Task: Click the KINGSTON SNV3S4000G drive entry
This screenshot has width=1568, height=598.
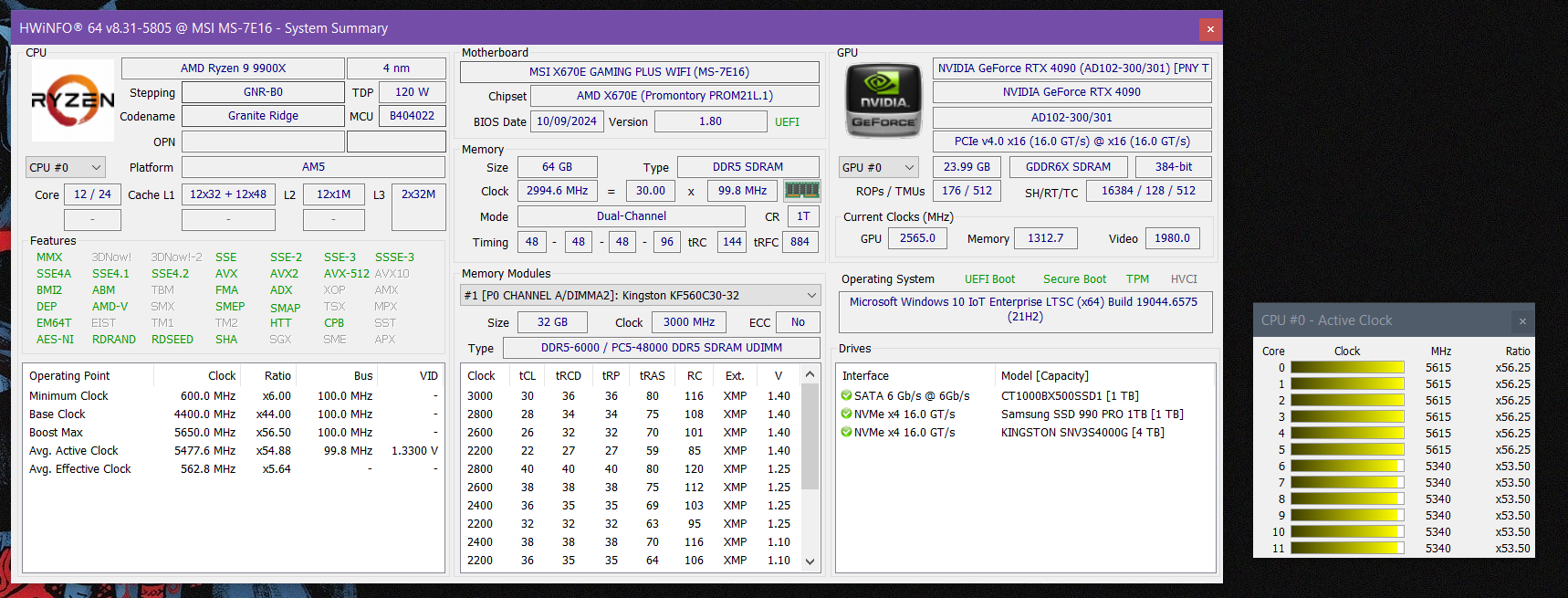Action: coord(1082,433)
